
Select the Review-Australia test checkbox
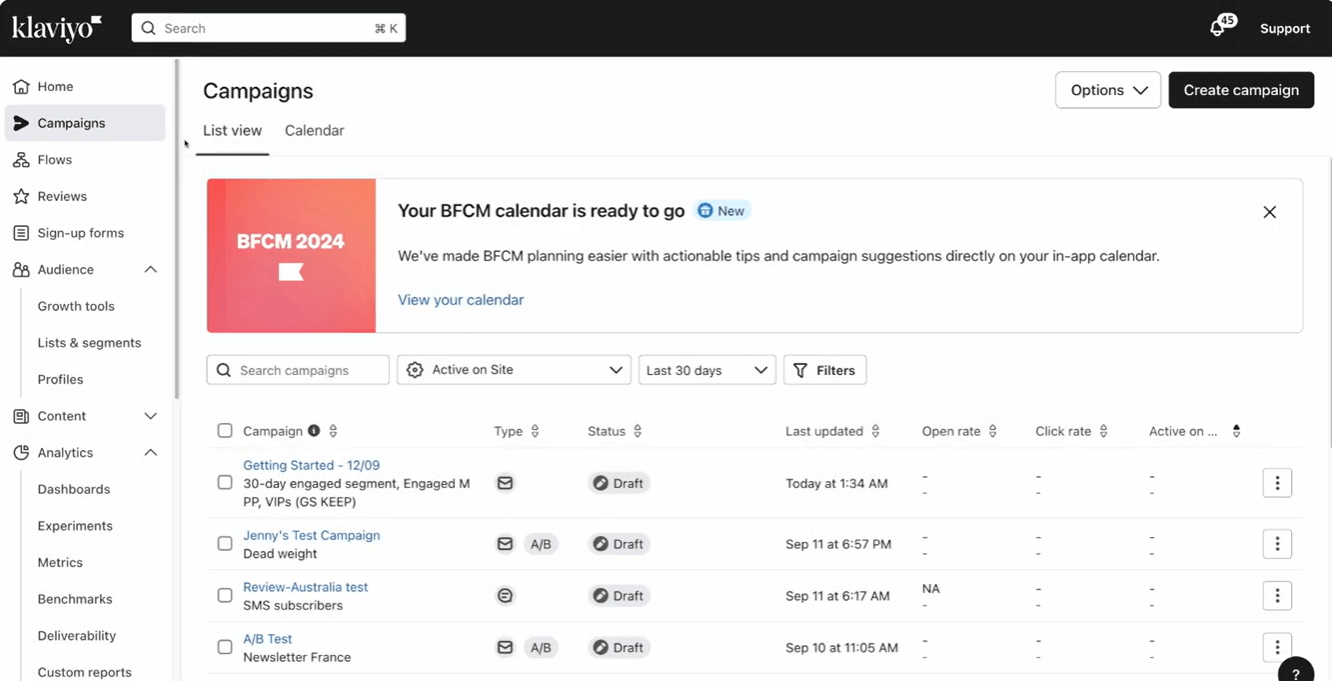pyautogui.click(x=225, y=596)
